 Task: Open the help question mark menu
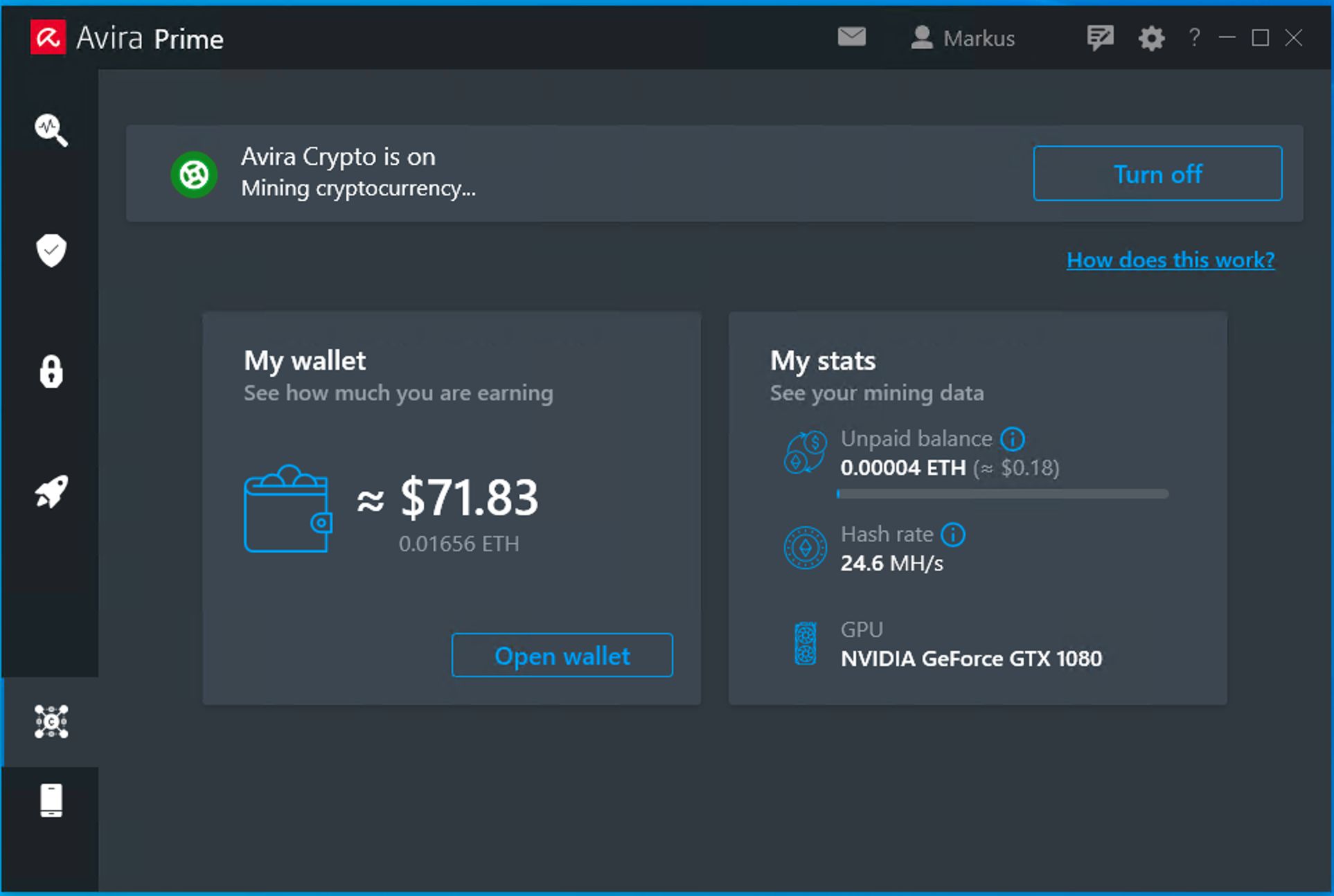(x=1193, y=38)
